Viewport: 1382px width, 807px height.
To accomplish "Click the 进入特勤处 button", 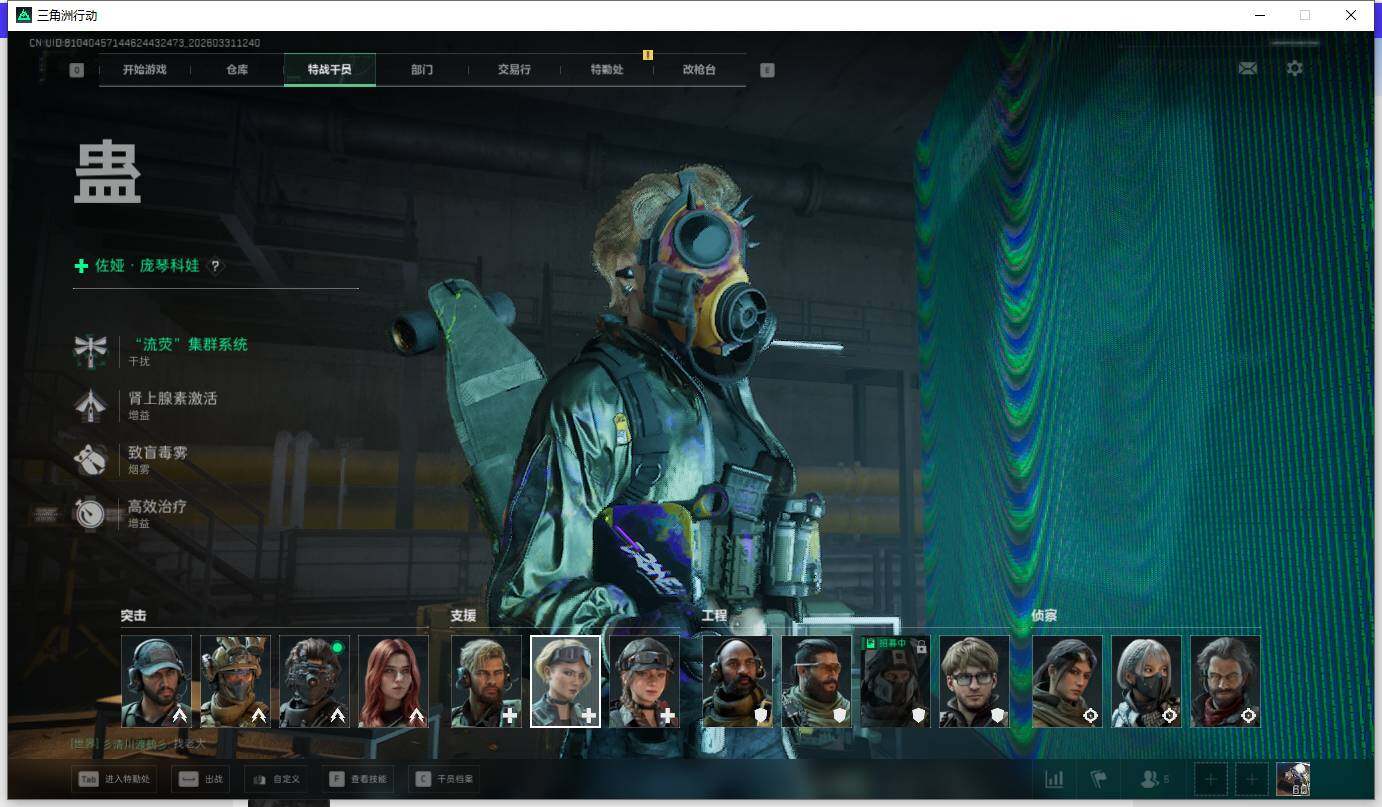I will [x=114, y=779].
